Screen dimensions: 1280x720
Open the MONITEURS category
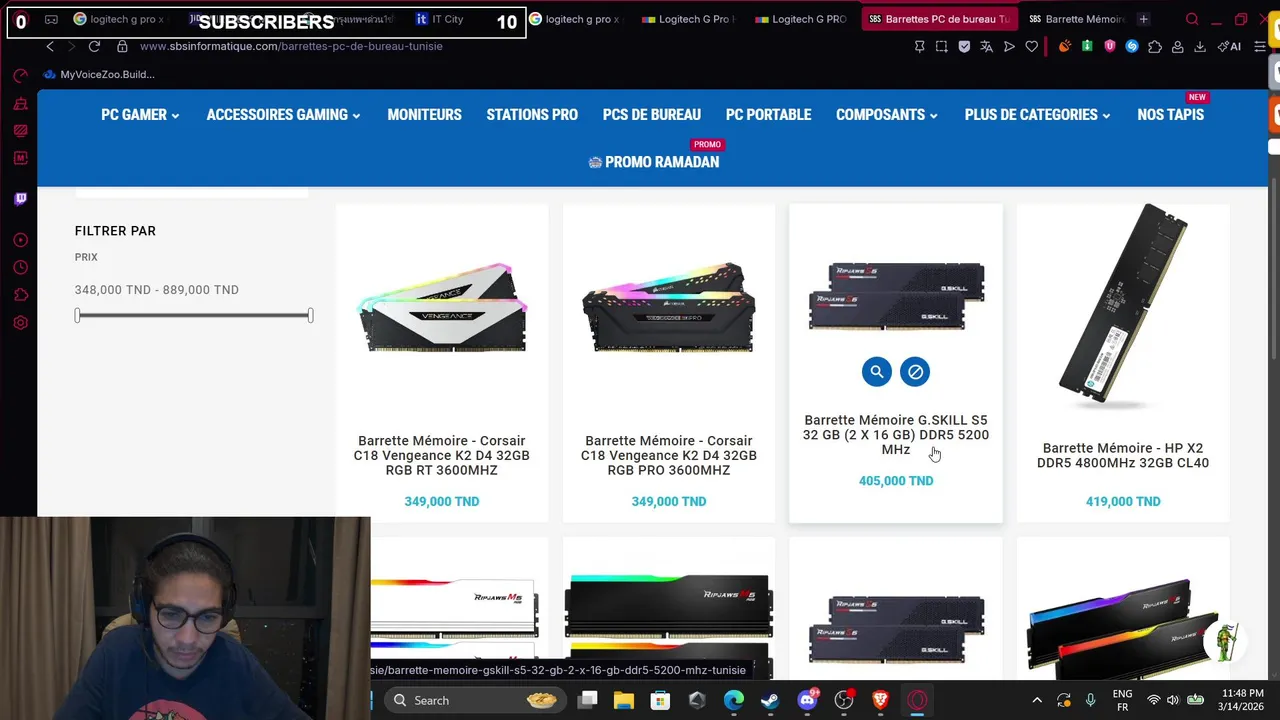click(424, 115)
